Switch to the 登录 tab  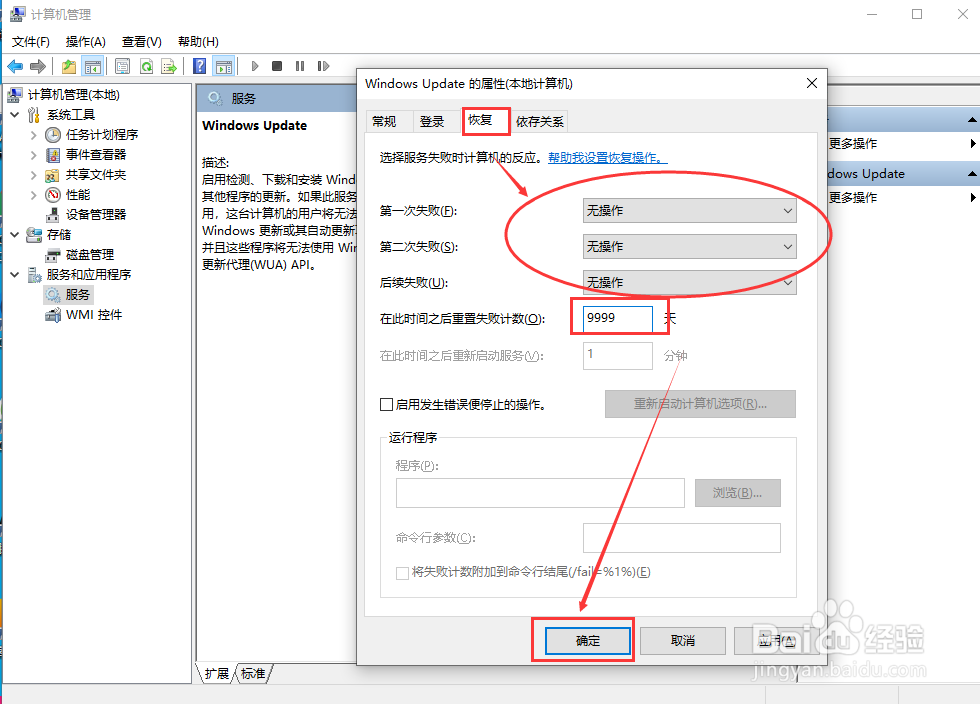[x=432, y=121]
